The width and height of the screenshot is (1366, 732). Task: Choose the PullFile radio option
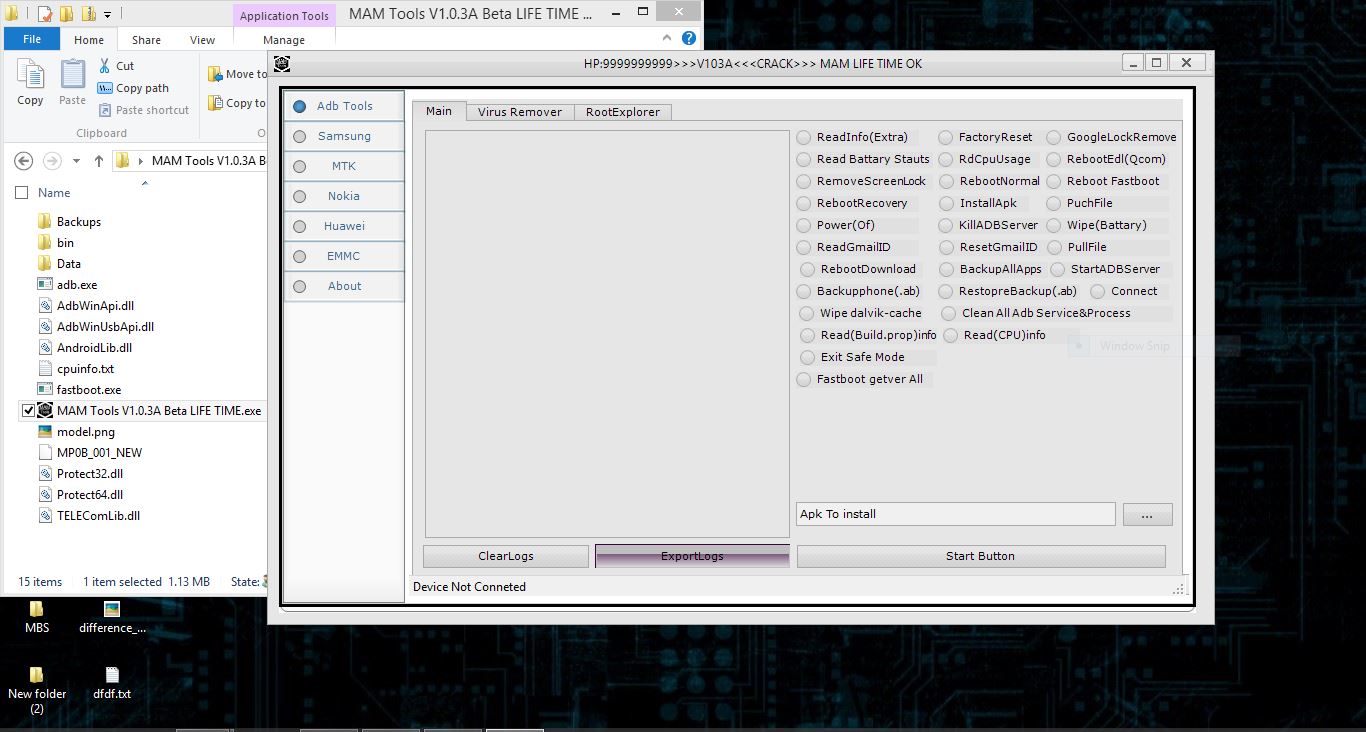coord(1055,247)
